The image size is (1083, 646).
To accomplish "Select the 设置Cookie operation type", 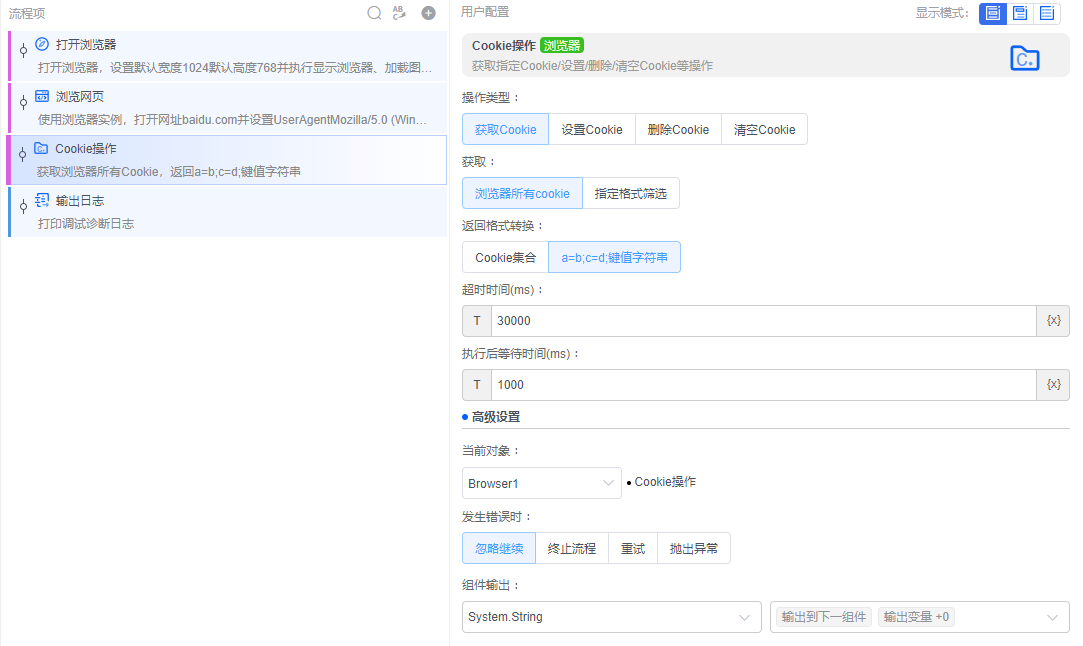I will 592,130.
